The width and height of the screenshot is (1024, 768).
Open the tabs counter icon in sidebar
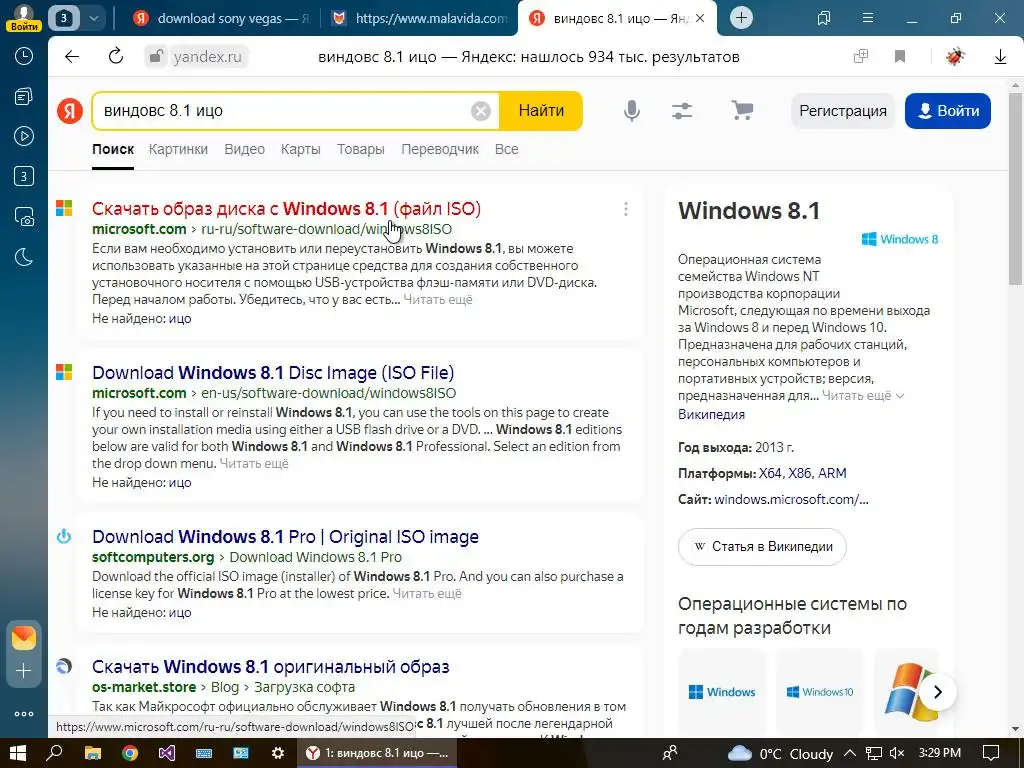pos(24,176)
